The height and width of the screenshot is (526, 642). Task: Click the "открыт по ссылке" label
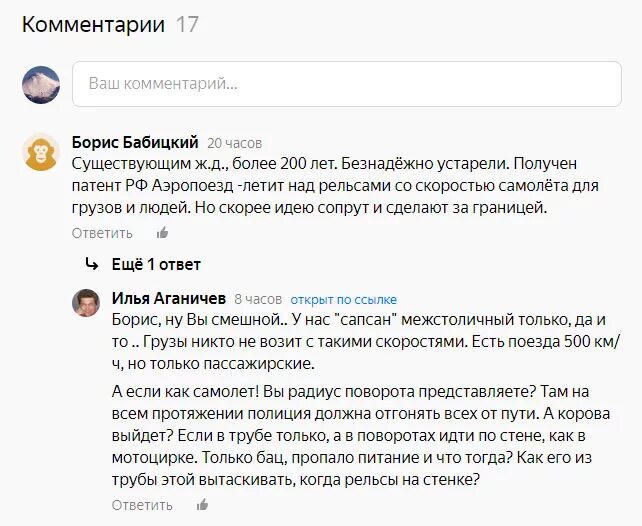pos(343,299)
